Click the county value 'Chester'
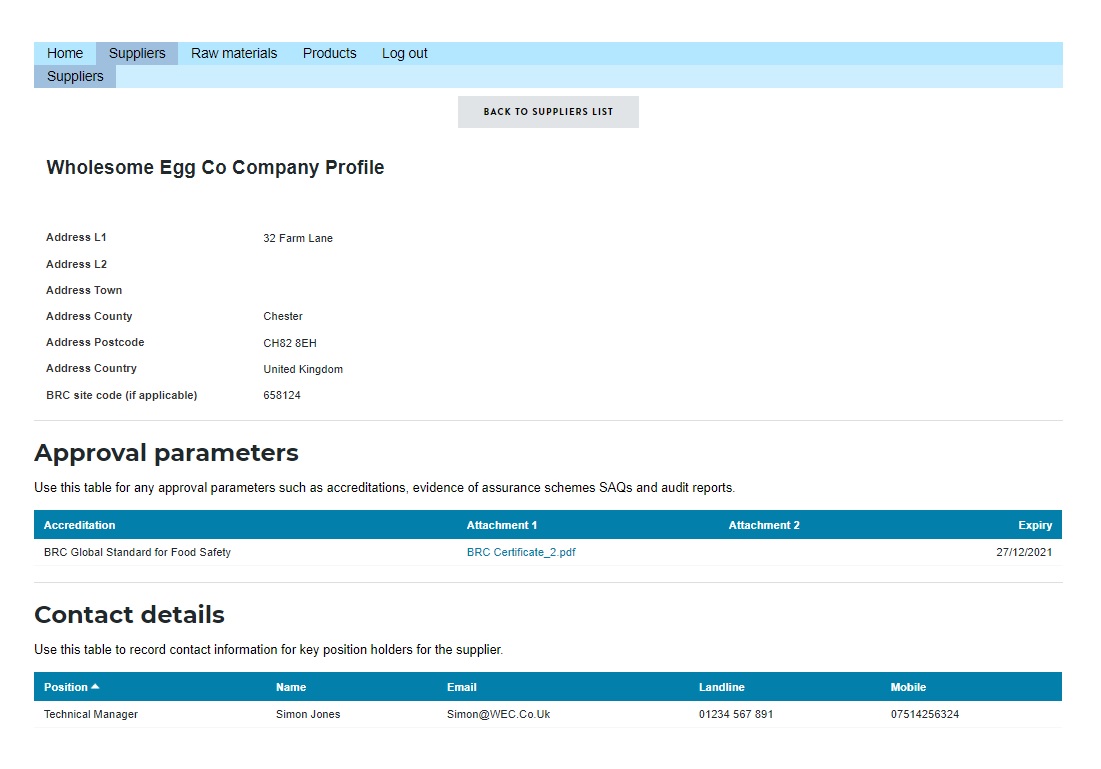Viewport: 1101px width, 769px height. [x=283, y=316]
